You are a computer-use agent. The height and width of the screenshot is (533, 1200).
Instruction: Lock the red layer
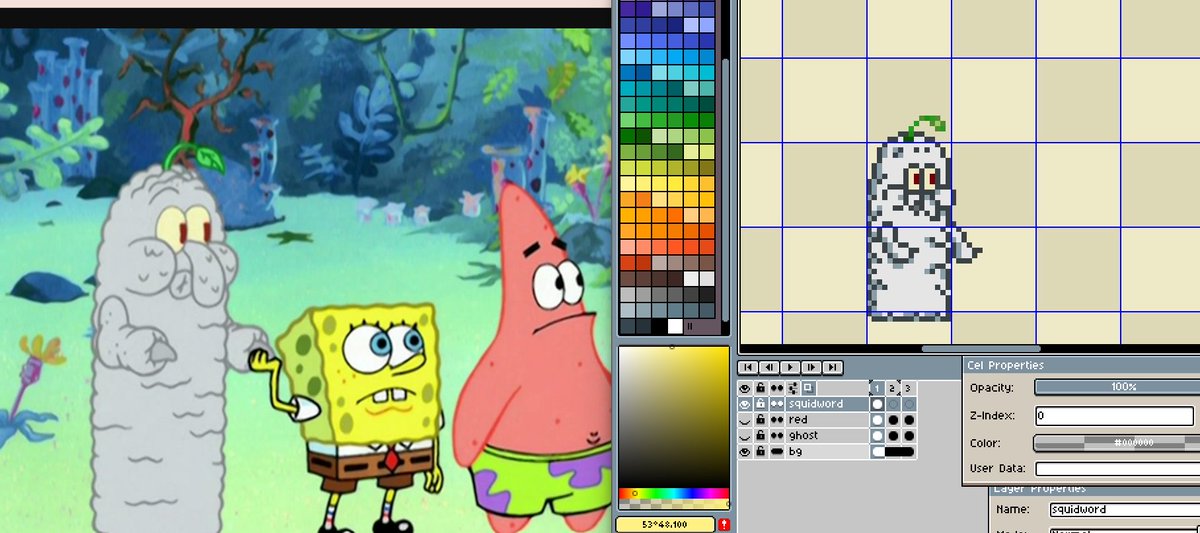coord(761,420)
